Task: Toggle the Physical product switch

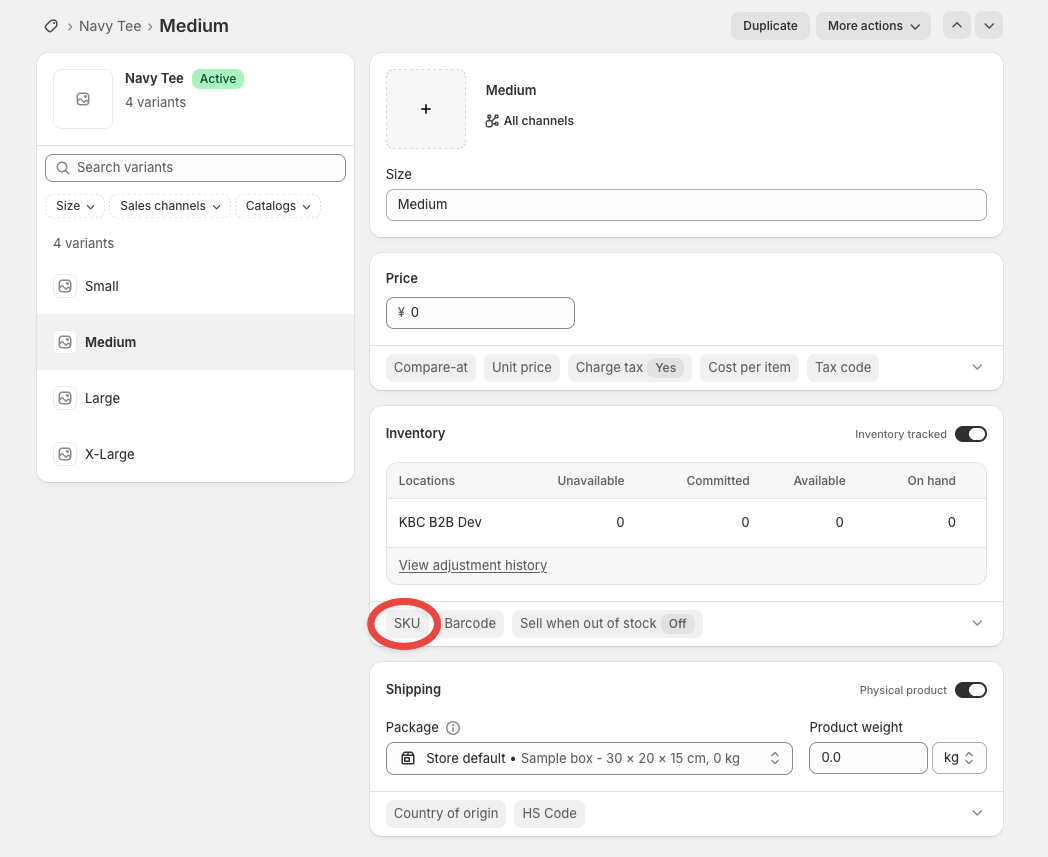Action: 970,690
